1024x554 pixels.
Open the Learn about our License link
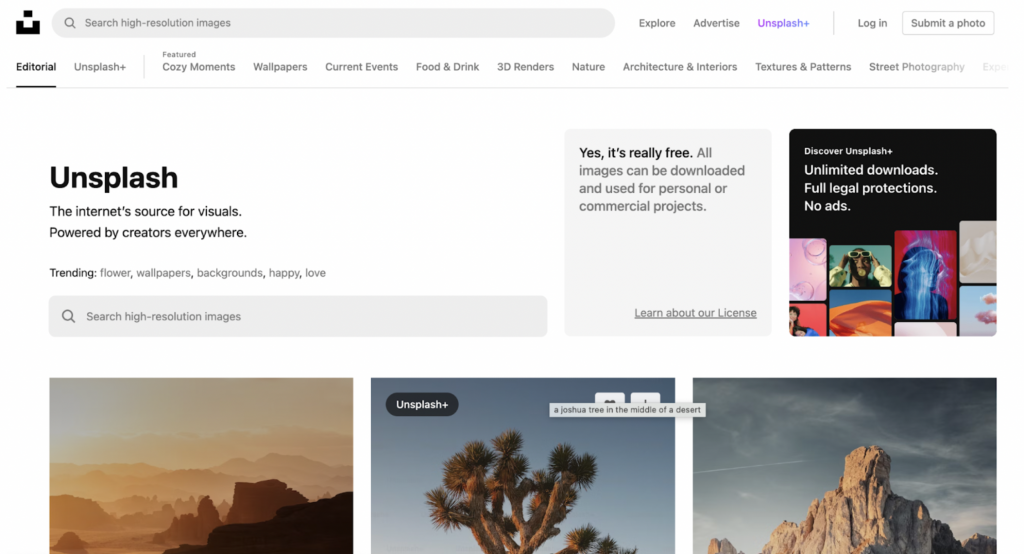pyautogui.click(x=695, y=313)
